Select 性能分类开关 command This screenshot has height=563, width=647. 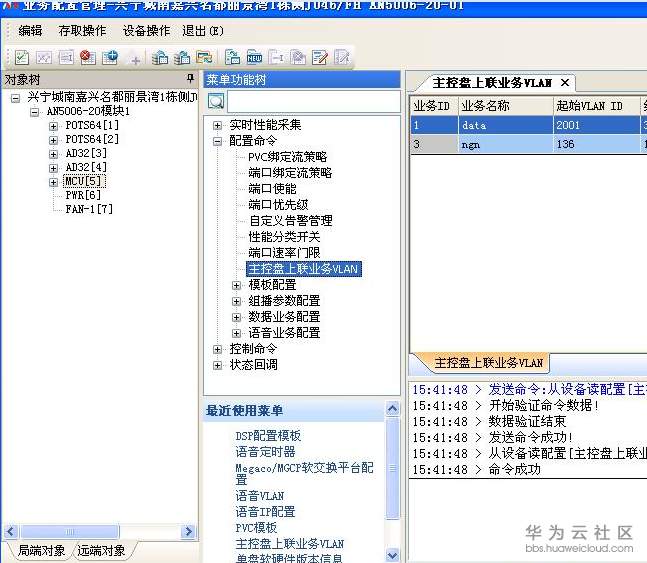pyautogui.click(x=284, y=237)
